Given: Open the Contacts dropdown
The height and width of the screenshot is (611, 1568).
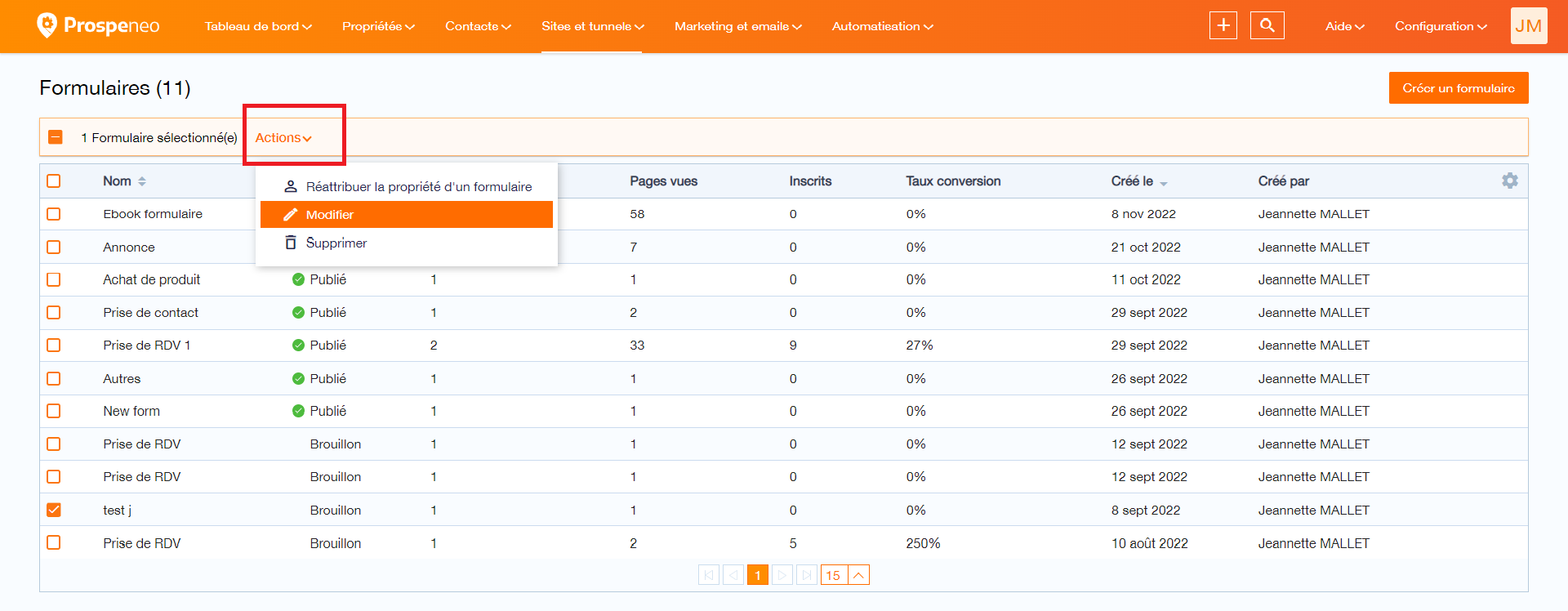Looking at the screenshot, I should coord(478,26).
